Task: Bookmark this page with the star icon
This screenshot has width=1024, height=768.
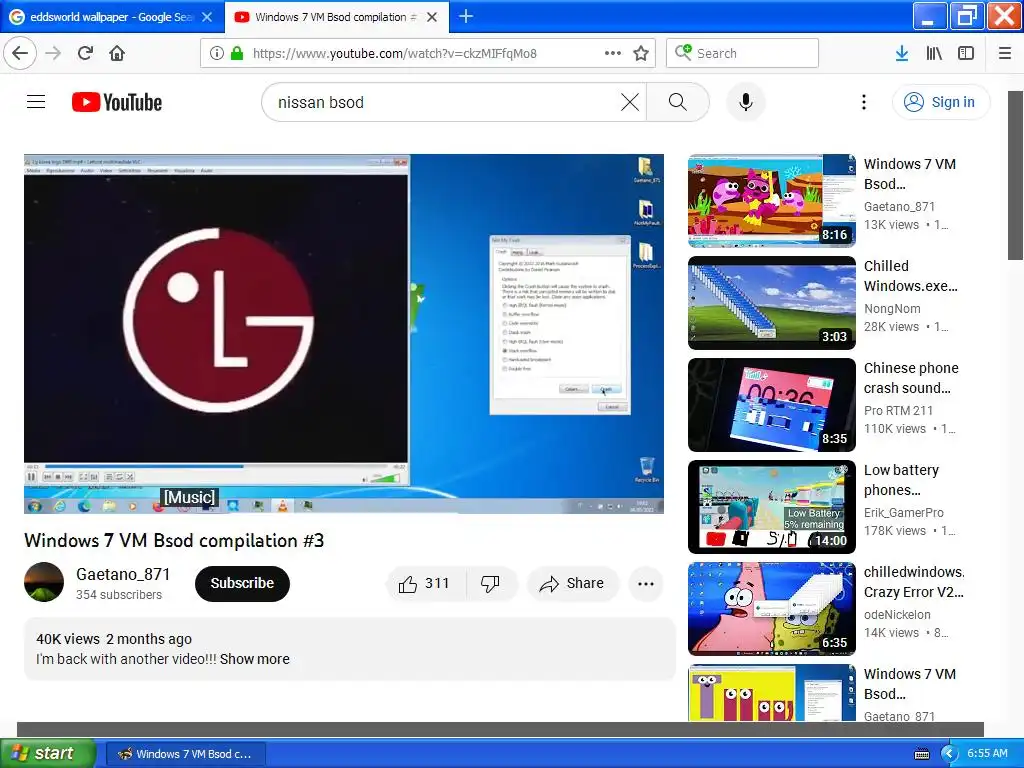Action: (641, 53)
